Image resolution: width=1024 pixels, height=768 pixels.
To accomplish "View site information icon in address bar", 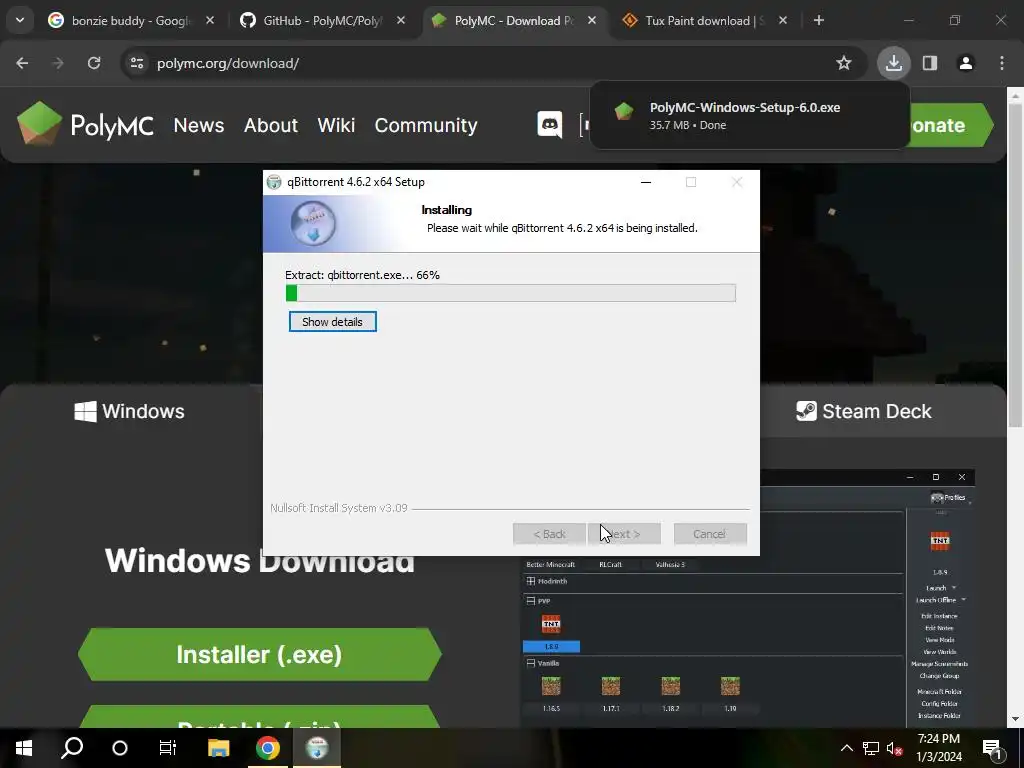I will pyautogui.click(x=137, y=63).
